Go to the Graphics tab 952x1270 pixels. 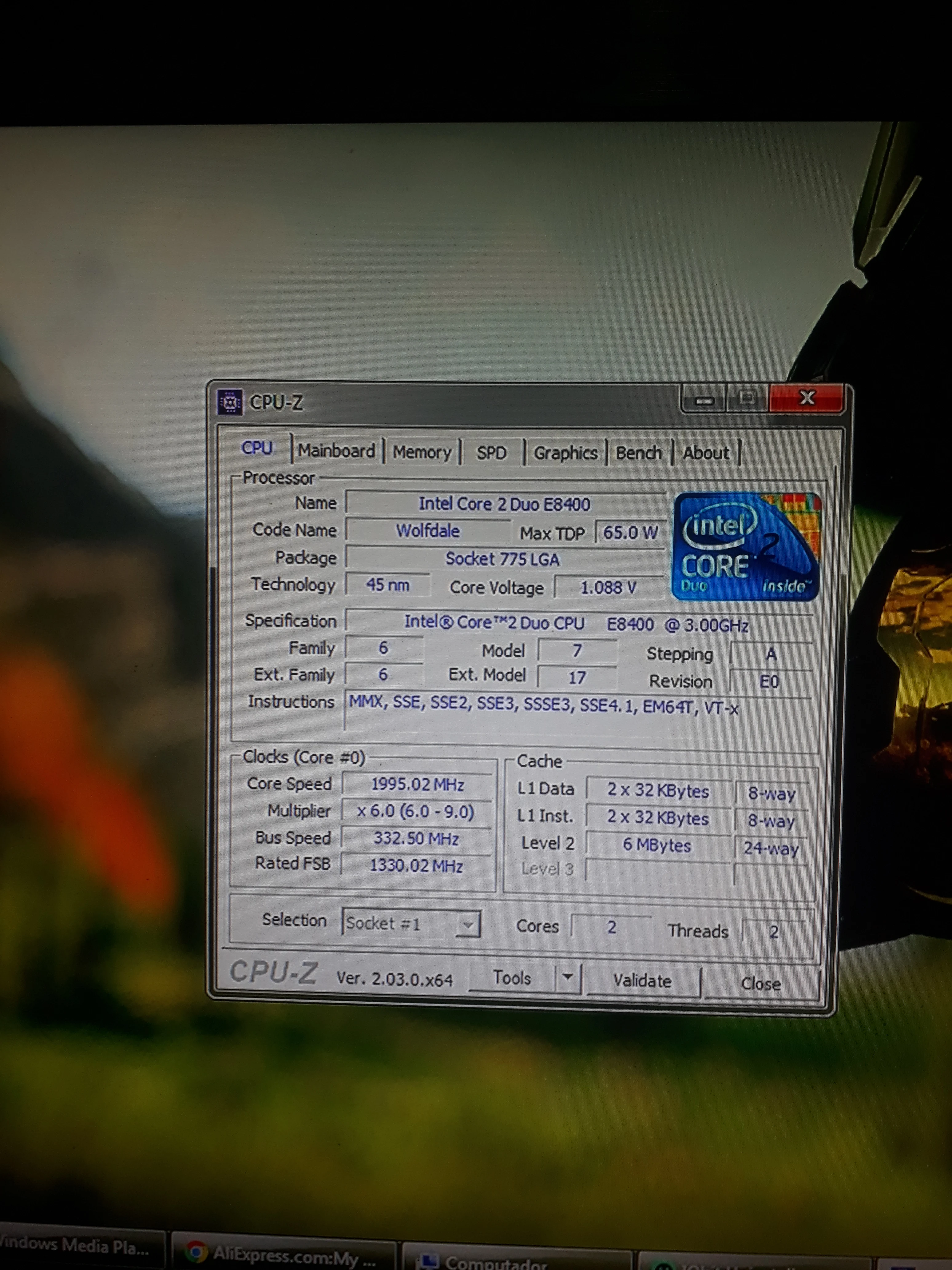tap(565, 453)
